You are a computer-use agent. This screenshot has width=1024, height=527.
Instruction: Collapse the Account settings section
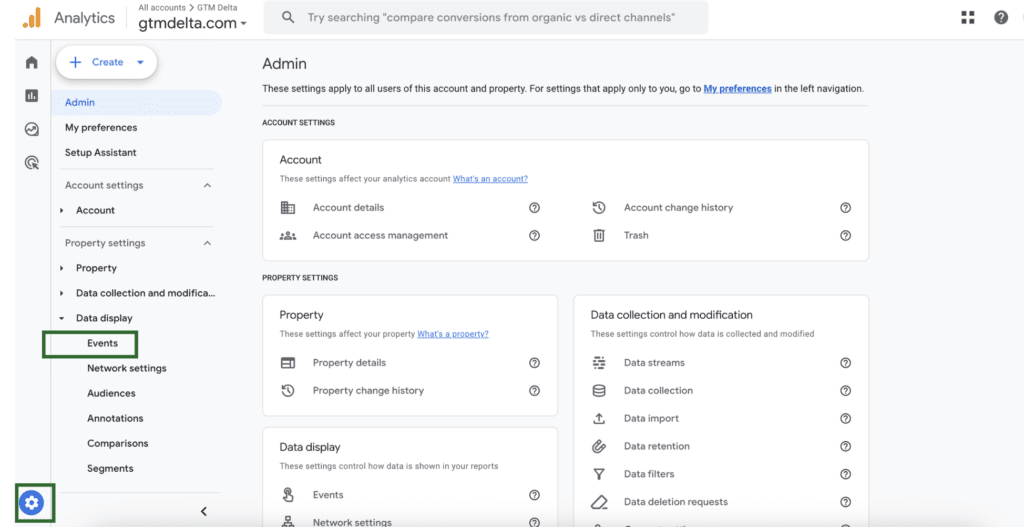point(207,185)
